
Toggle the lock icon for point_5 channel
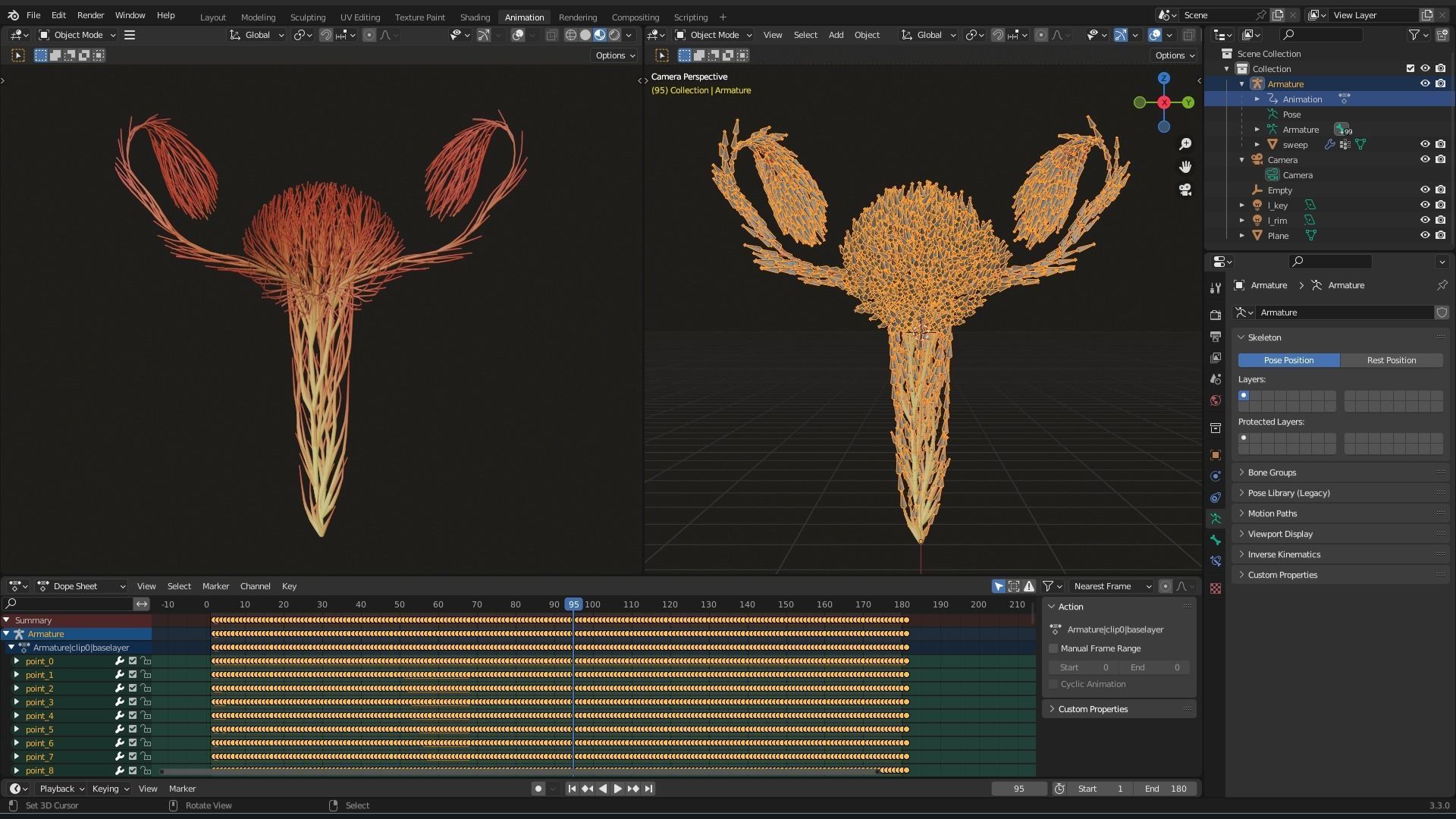[146, 730]
